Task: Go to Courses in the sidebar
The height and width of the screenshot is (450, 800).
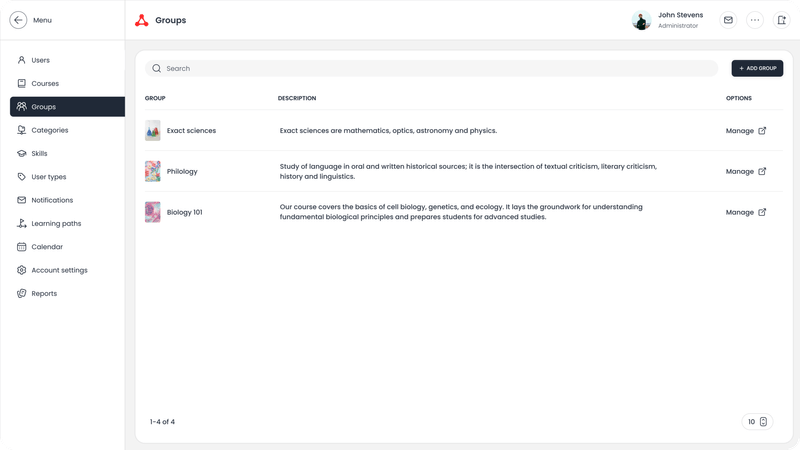Action: pyautogui.click(x=44, y=84)
